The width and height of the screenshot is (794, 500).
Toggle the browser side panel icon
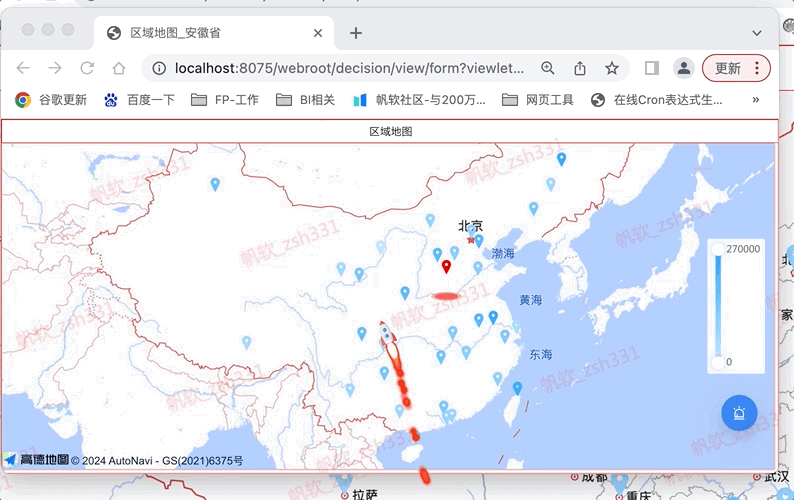click(x=652, y=68)
